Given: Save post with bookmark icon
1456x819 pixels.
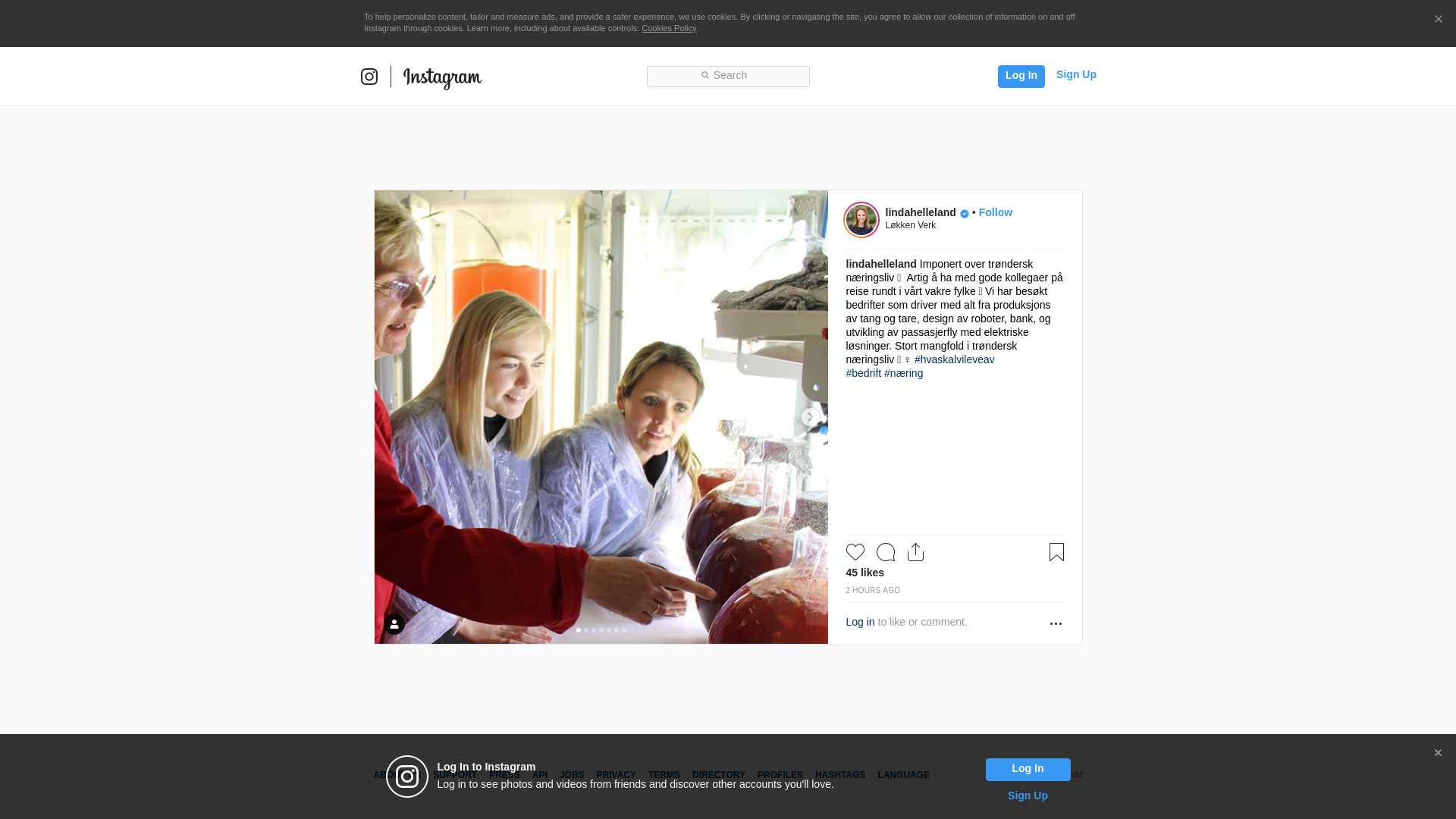Looking at the screenshot, I should click(x=1056, y=552).
